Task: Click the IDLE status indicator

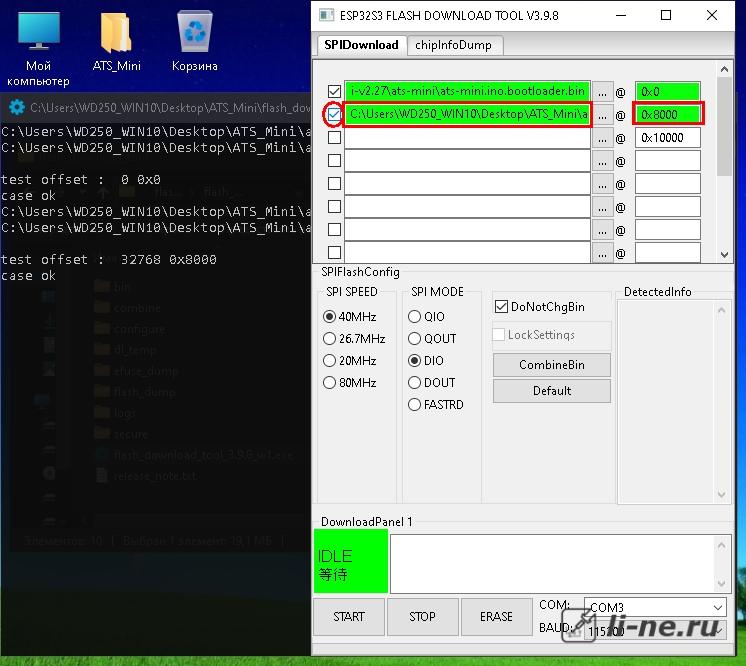Action: coord(351,562)
